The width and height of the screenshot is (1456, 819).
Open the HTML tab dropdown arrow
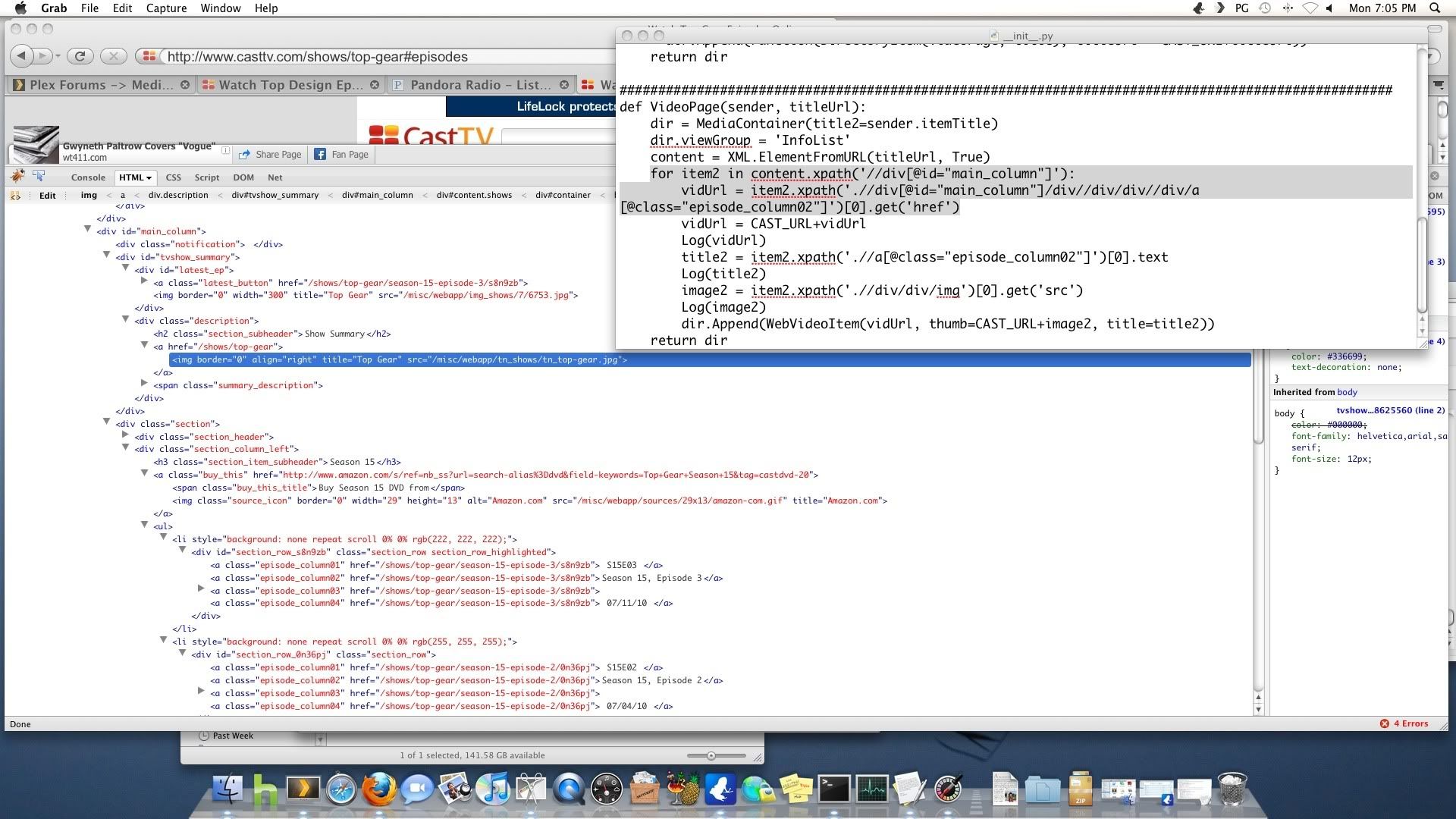point(149,177)
